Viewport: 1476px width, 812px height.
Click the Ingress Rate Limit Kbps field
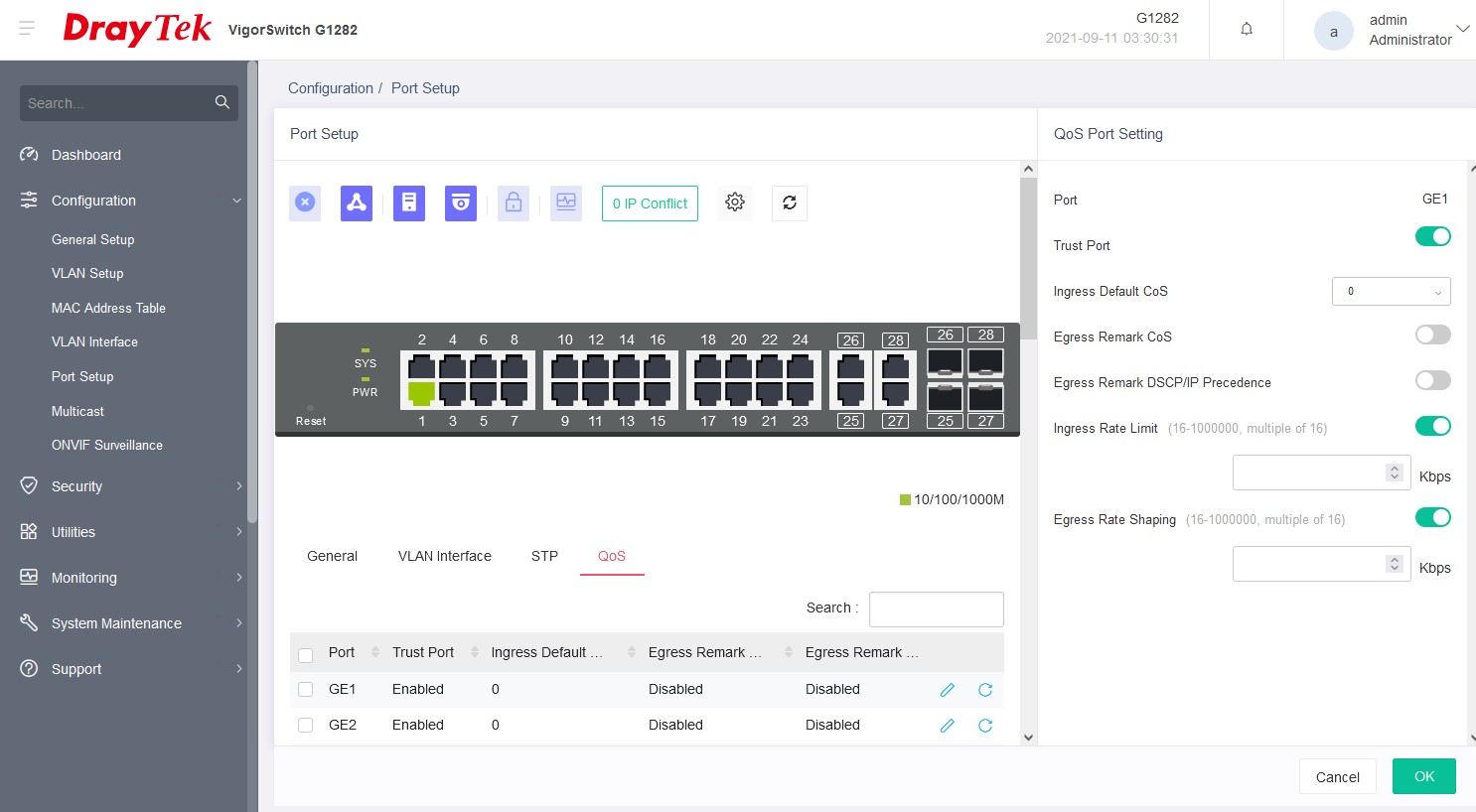(1309, 474)
